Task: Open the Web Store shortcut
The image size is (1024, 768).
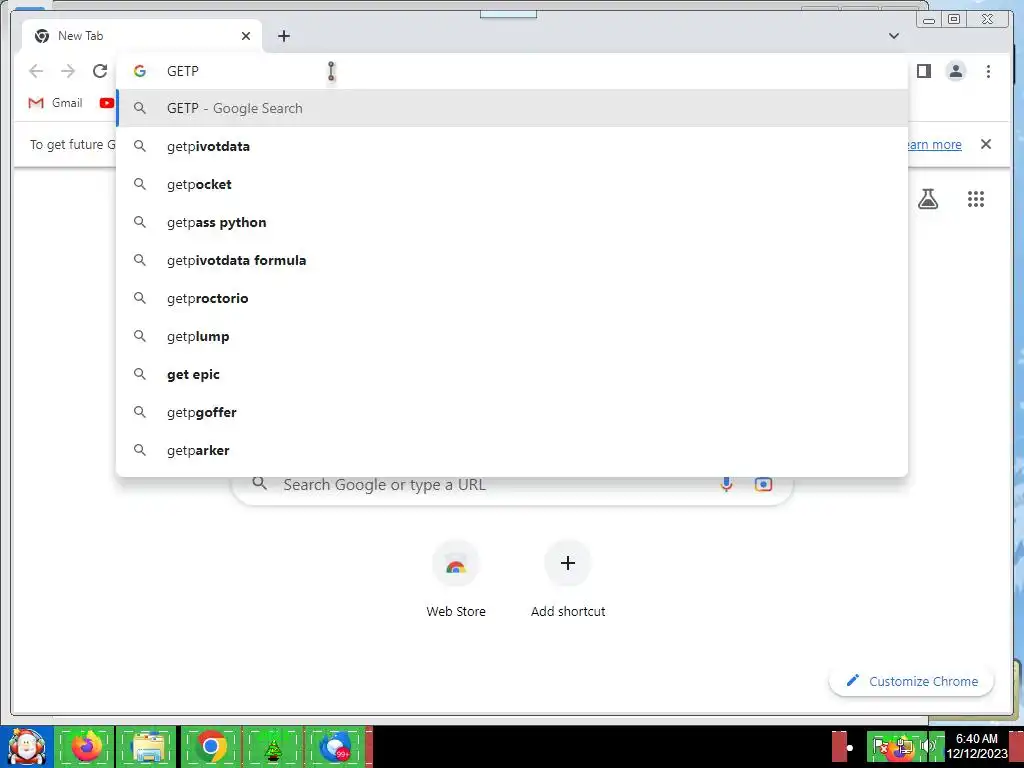Action: pyautogui.click(x=456, y=580)
